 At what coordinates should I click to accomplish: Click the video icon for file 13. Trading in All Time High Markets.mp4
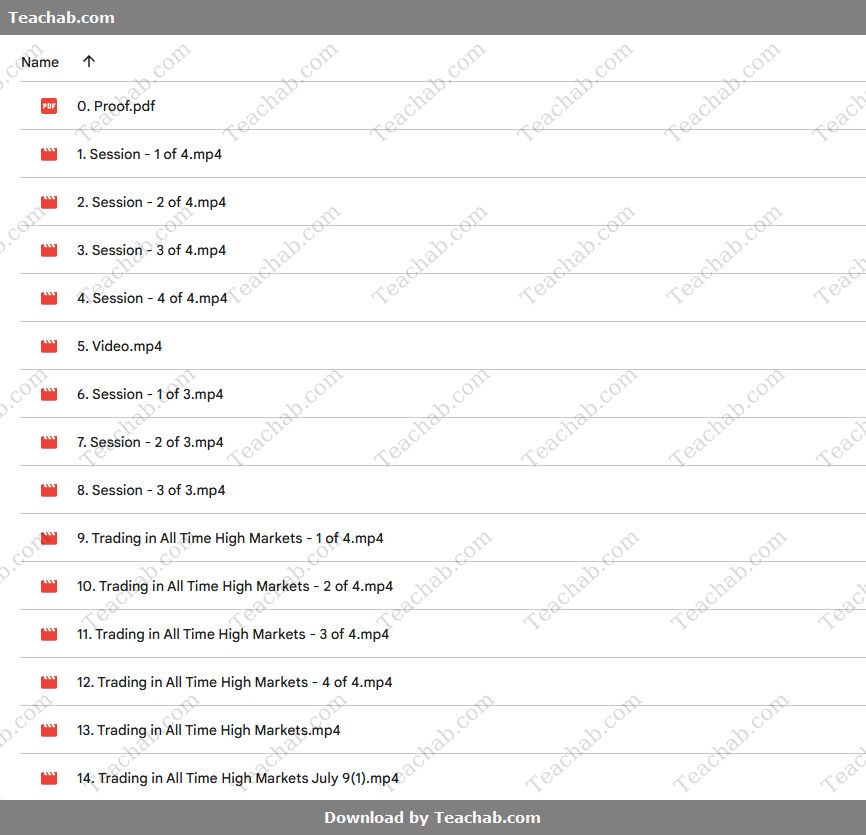49,731
